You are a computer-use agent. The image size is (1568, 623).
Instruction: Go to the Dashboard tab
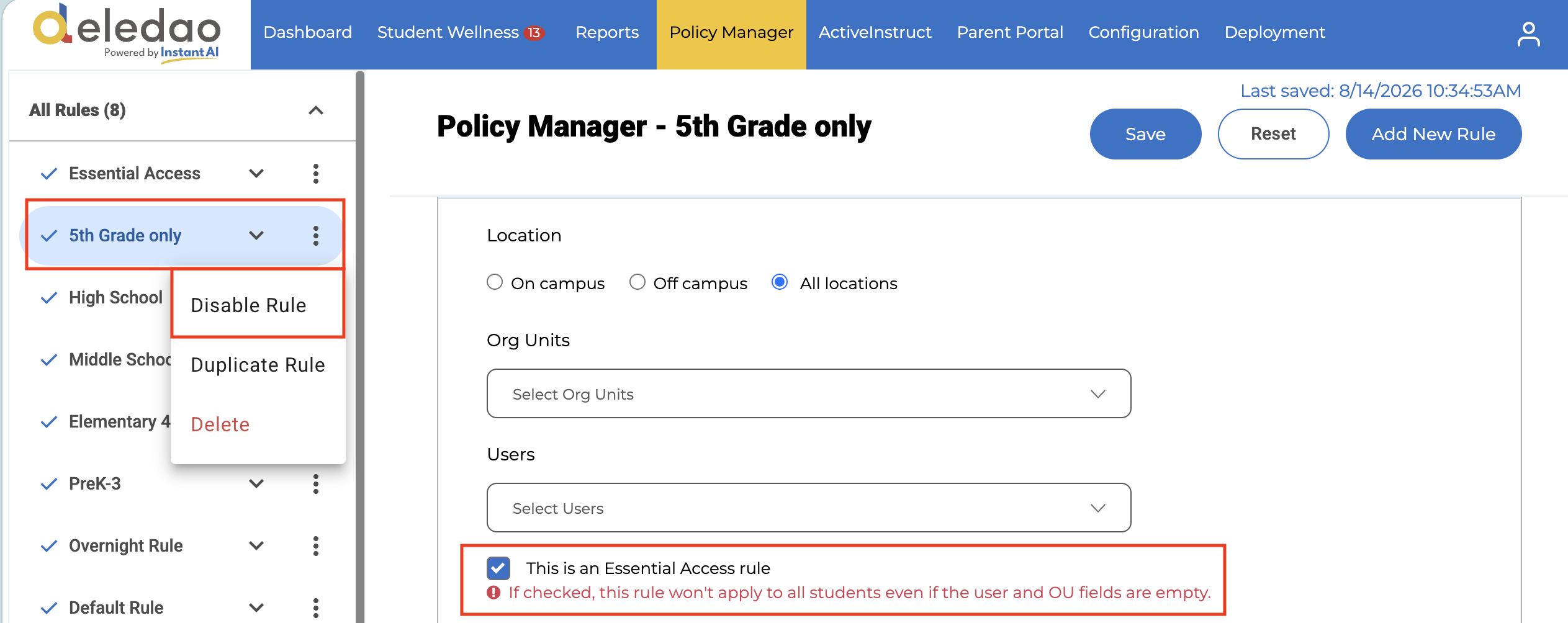coord(308,32)
